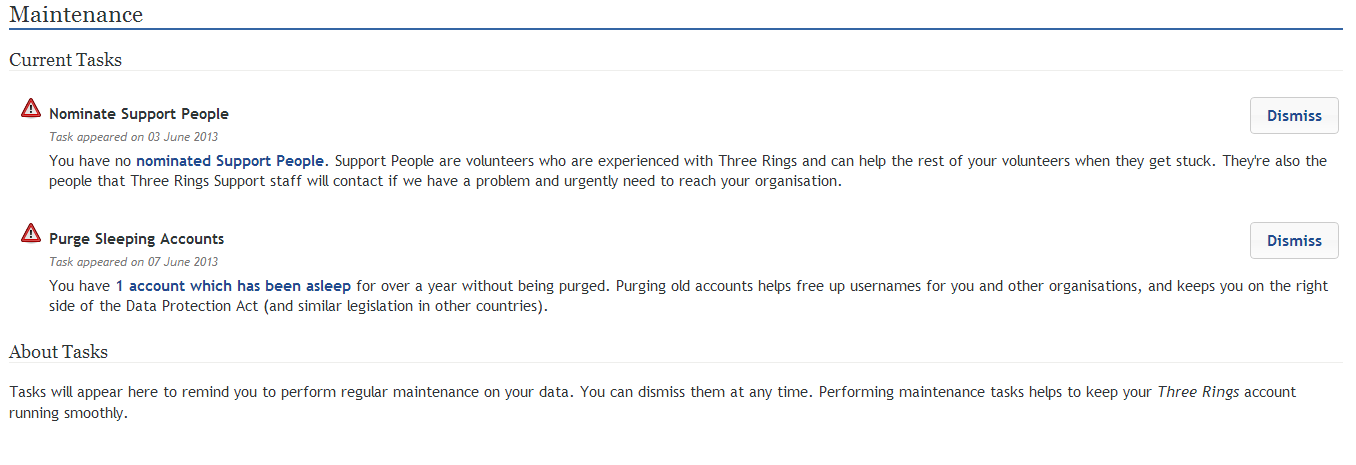Dismiss the Purge Sleeping Accounts task
Viewport: 1356px width, 465px height.
[x=1294, y=240]
